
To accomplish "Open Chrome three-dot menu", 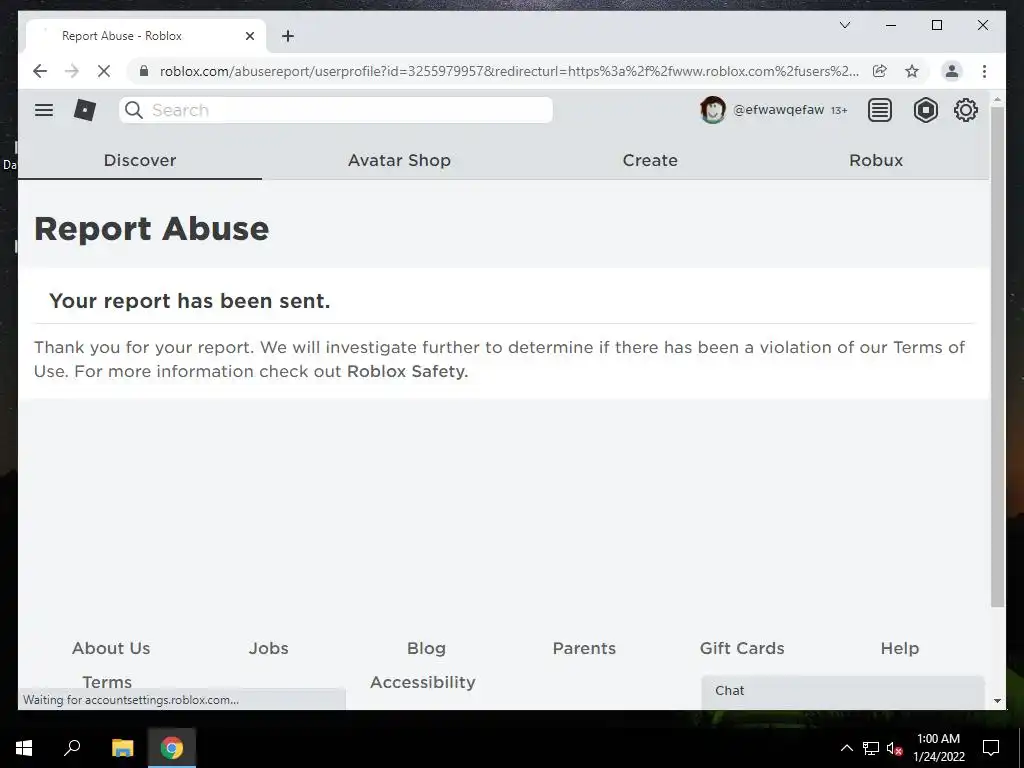I will pos(984,71).
